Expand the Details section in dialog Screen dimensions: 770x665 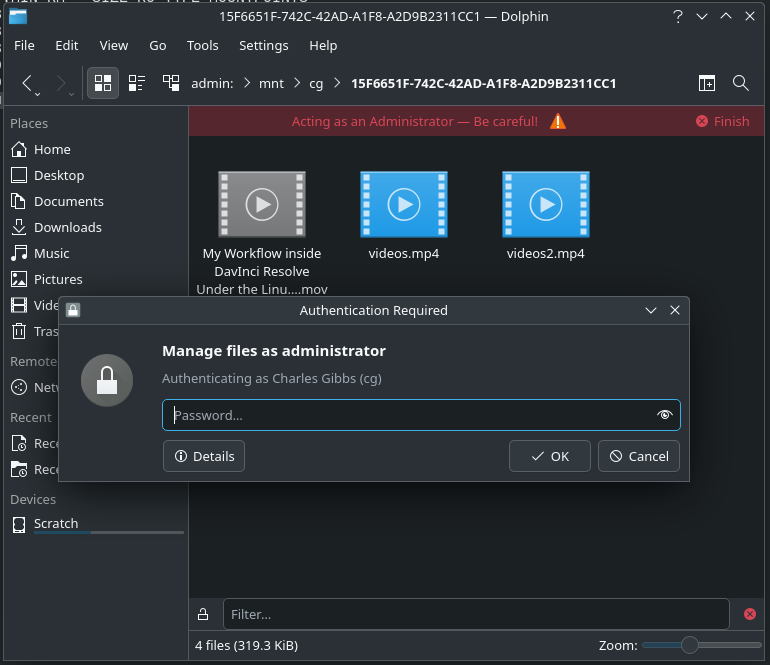click(x=204, y=456)
